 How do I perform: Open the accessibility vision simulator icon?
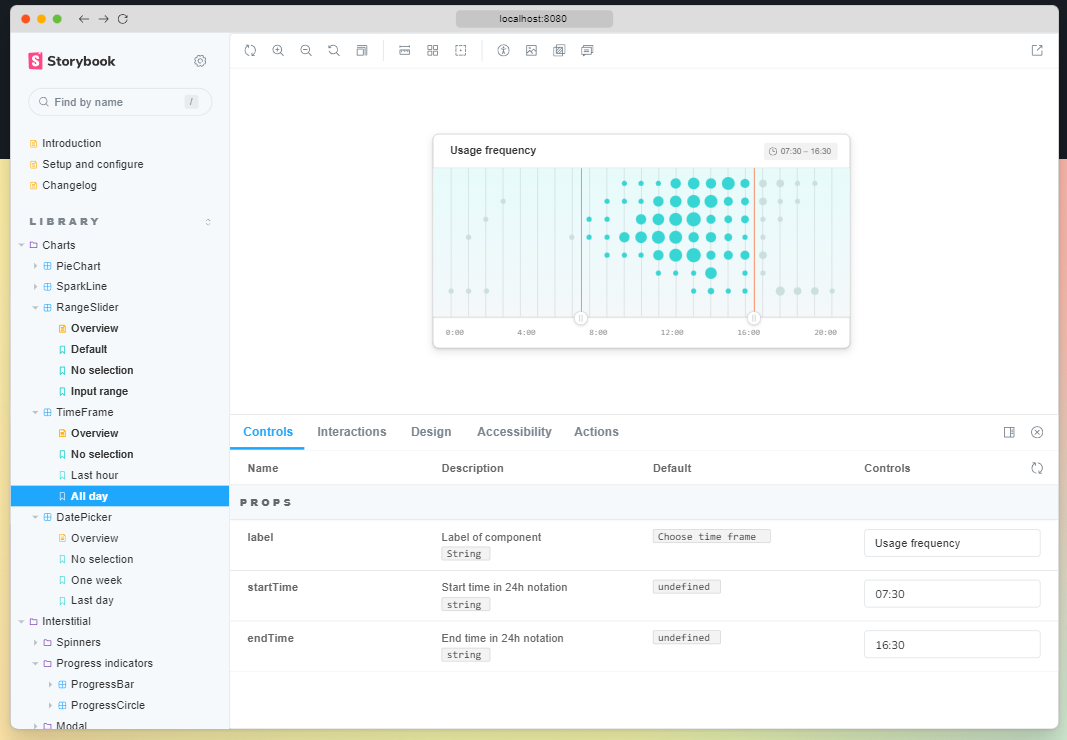[503, 50]
